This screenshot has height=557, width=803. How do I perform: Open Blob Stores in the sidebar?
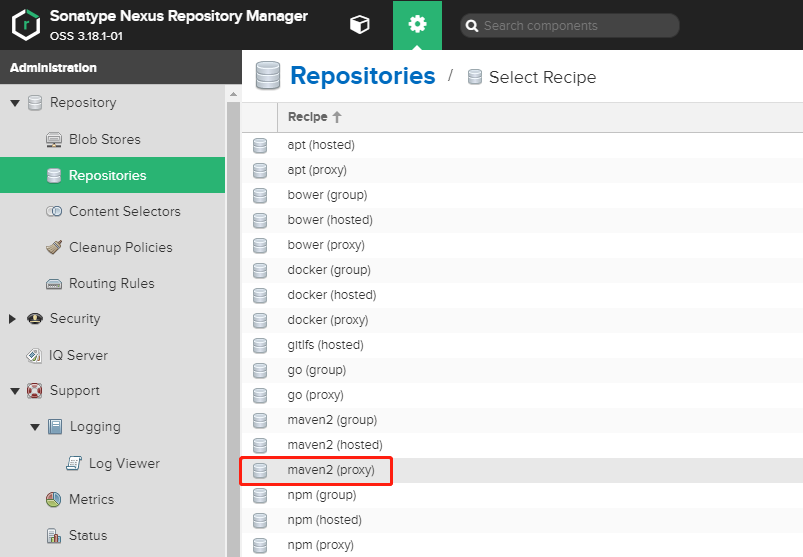coord(104,139)
